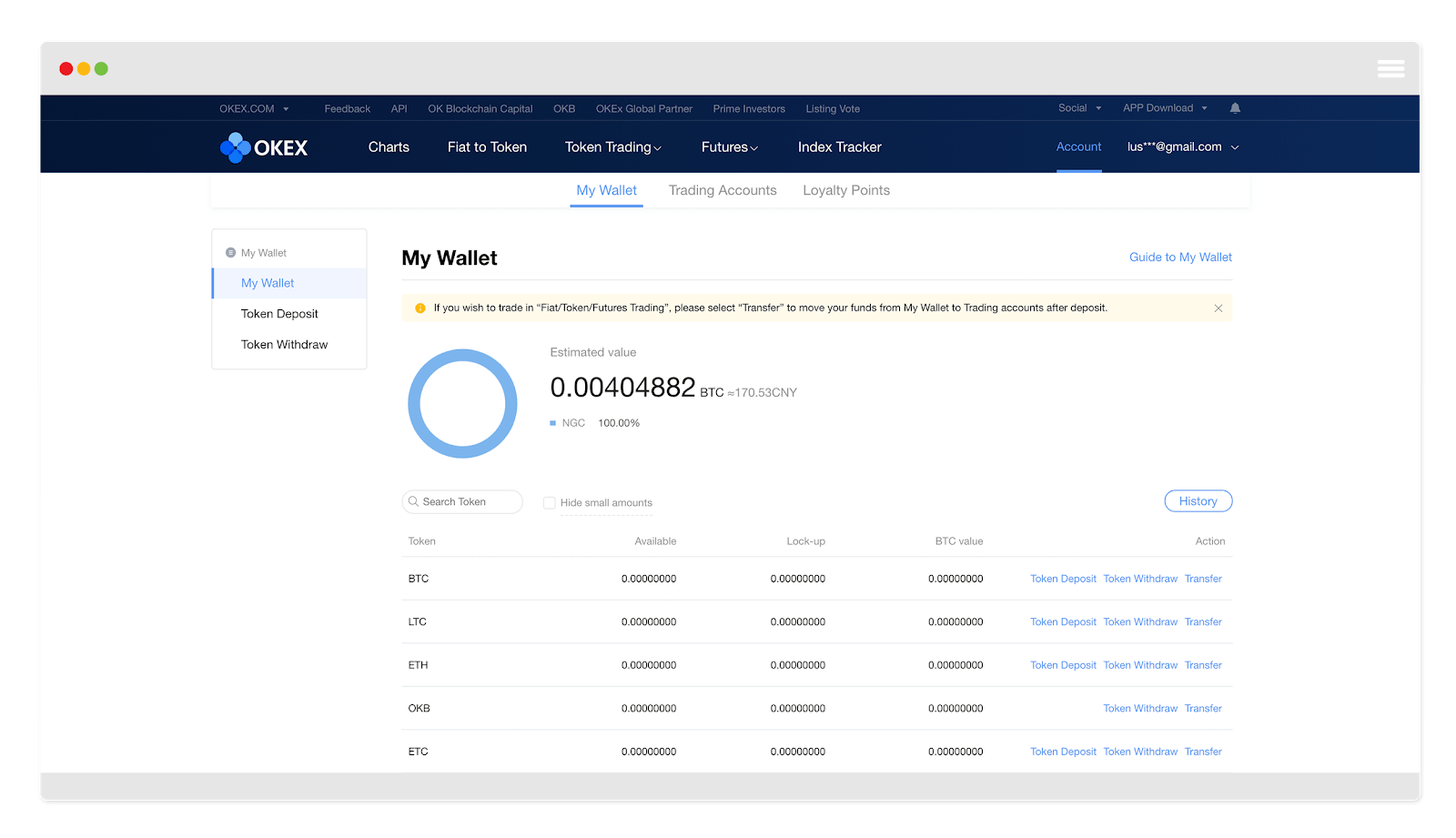Click Token Withdraw for ETC row
The height and width of the screenshot is (838, 1456).
click(1140, 752)
